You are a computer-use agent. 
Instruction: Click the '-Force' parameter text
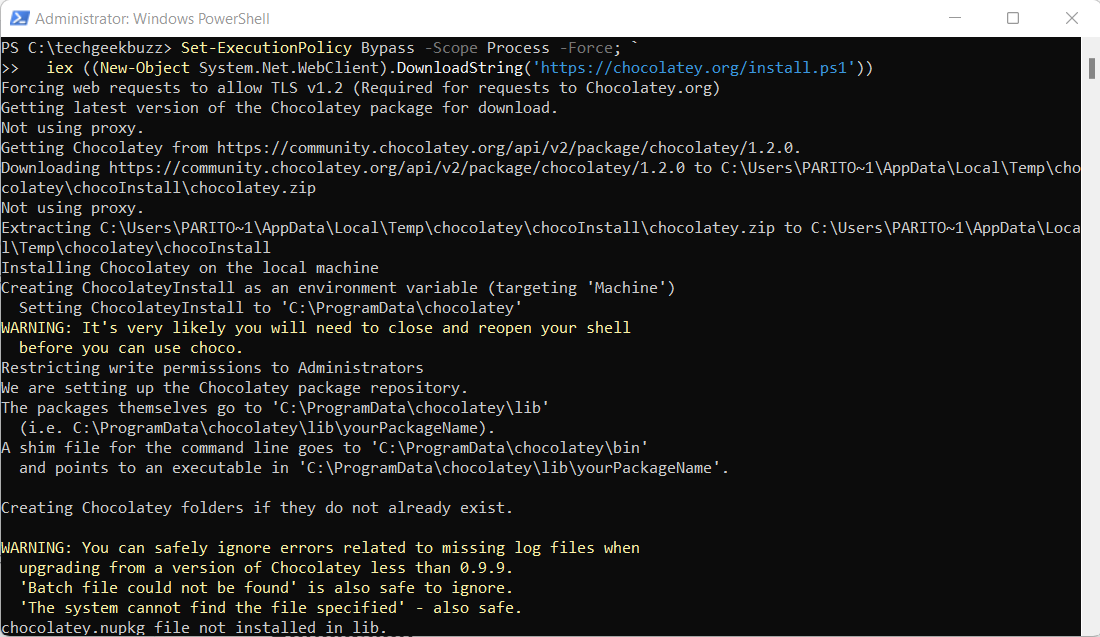point(586,48)
